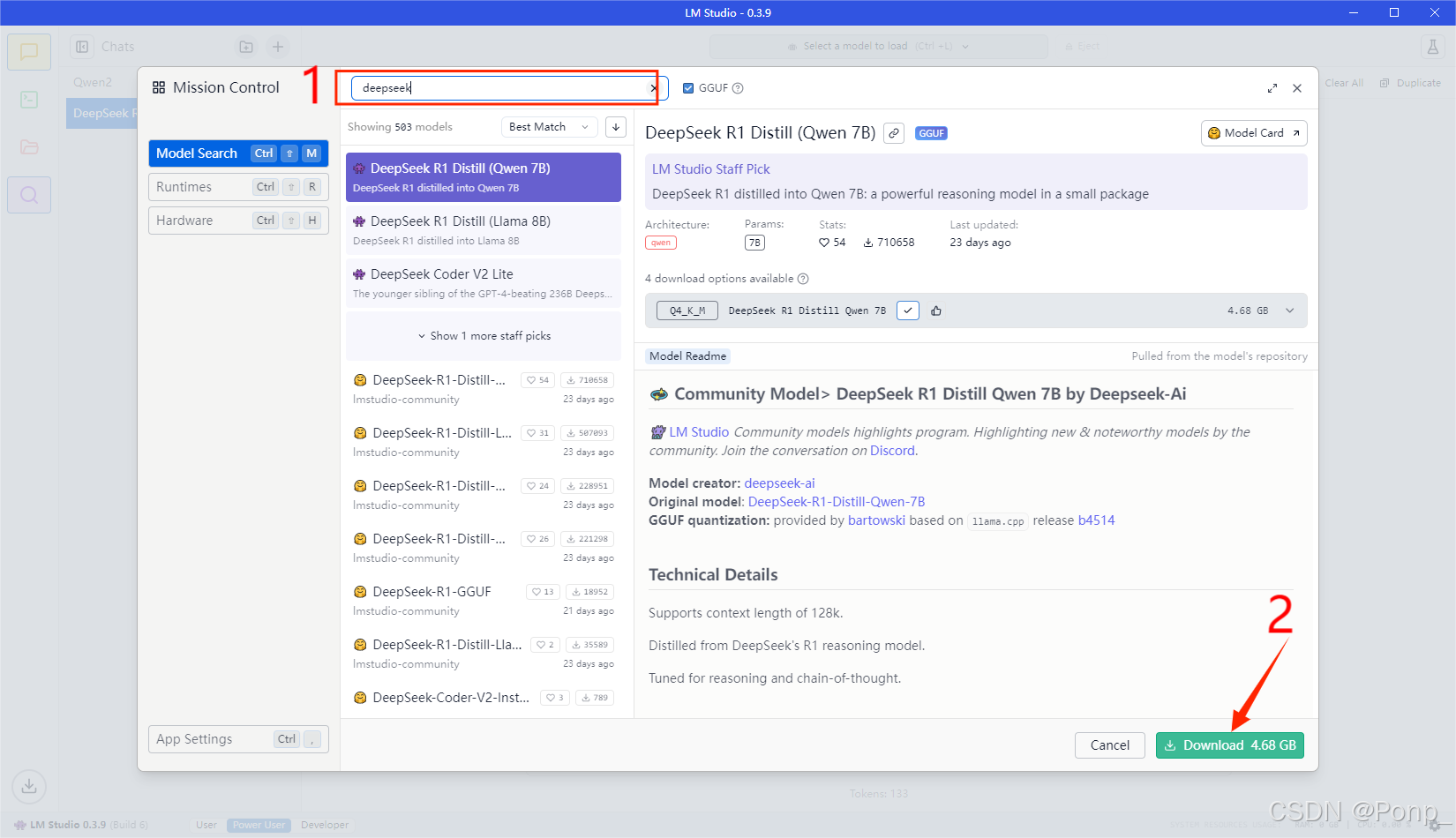Click Duplicate in background window

(x=1410, y=83)
